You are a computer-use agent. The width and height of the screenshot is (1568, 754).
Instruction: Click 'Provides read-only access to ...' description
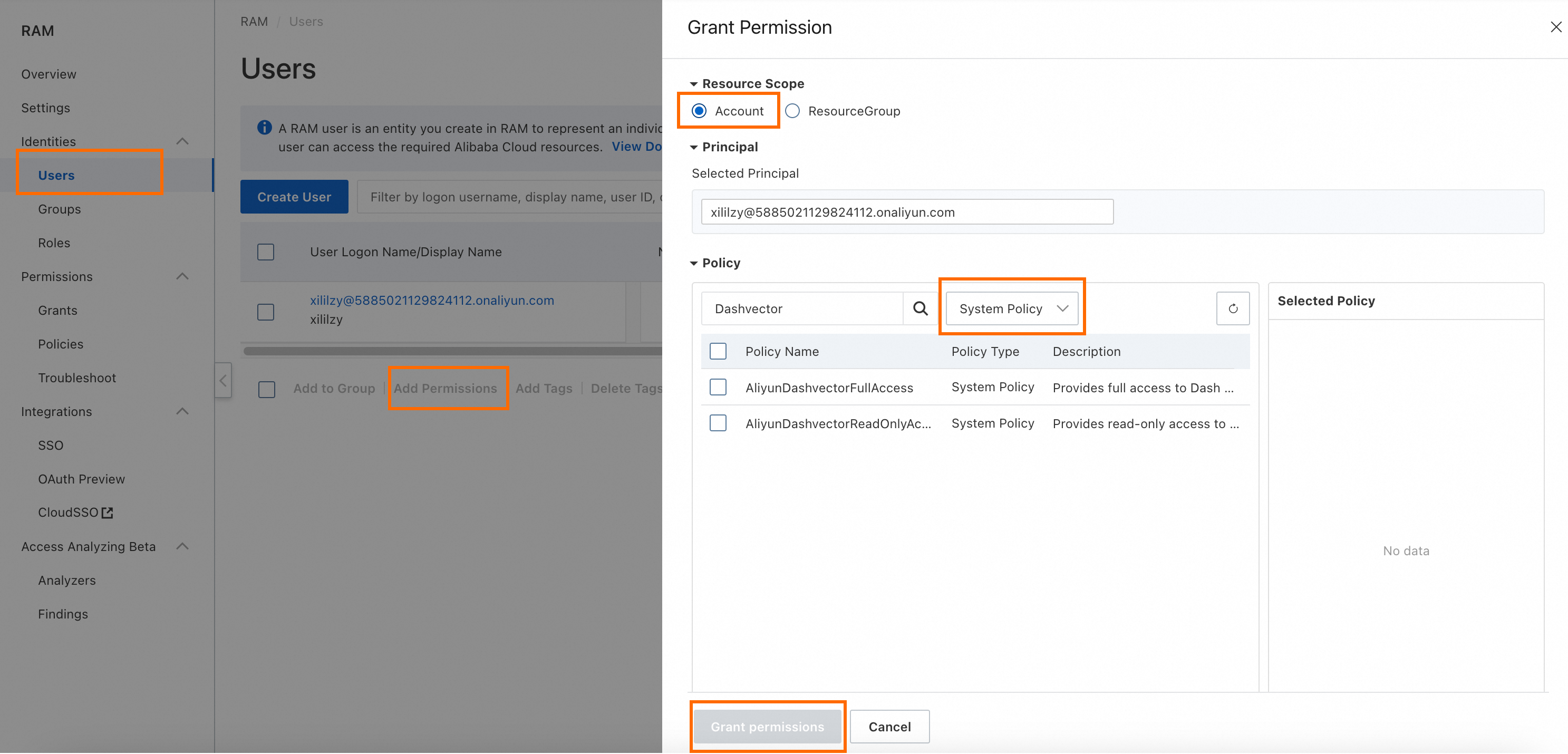coord(1146,423)
